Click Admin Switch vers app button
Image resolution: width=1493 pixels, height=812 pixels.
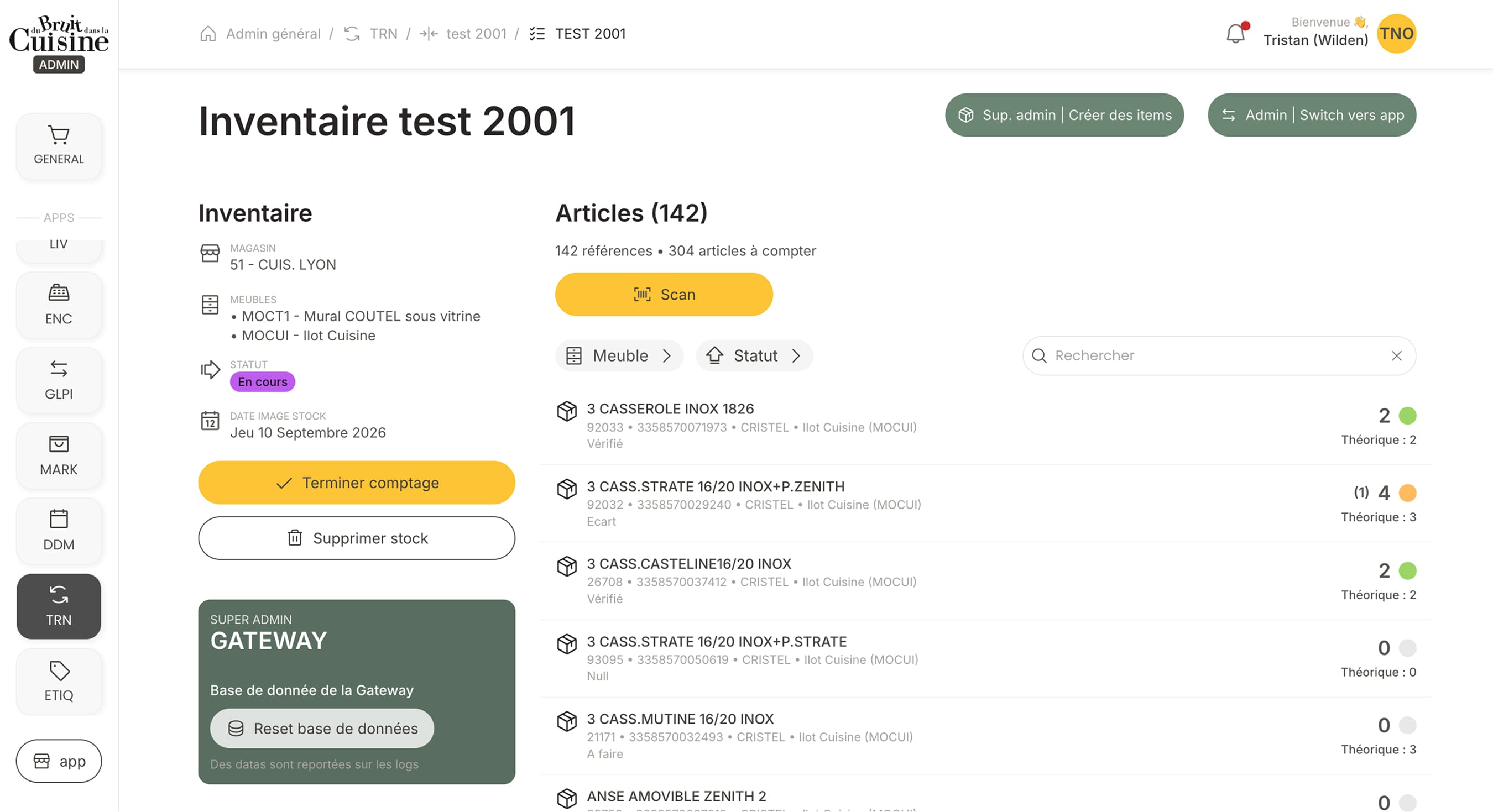[x=1312, y=114]
